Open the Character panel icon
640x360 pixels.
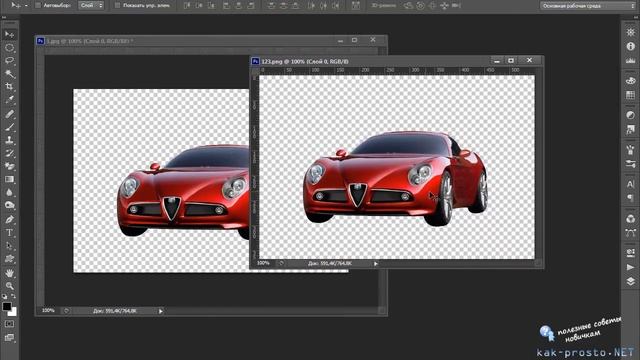[630, 184]
